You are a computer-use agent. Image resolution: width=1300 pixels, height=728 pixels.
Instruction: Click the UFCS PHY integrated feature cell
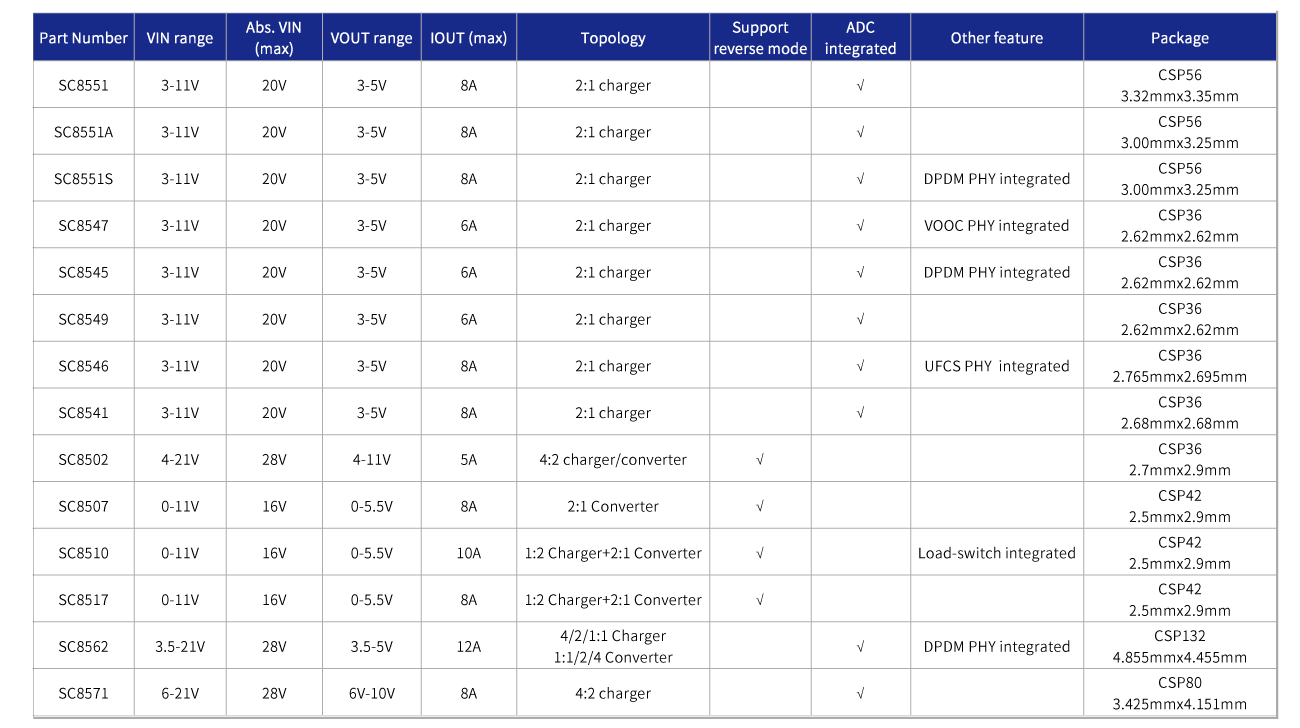997,366
